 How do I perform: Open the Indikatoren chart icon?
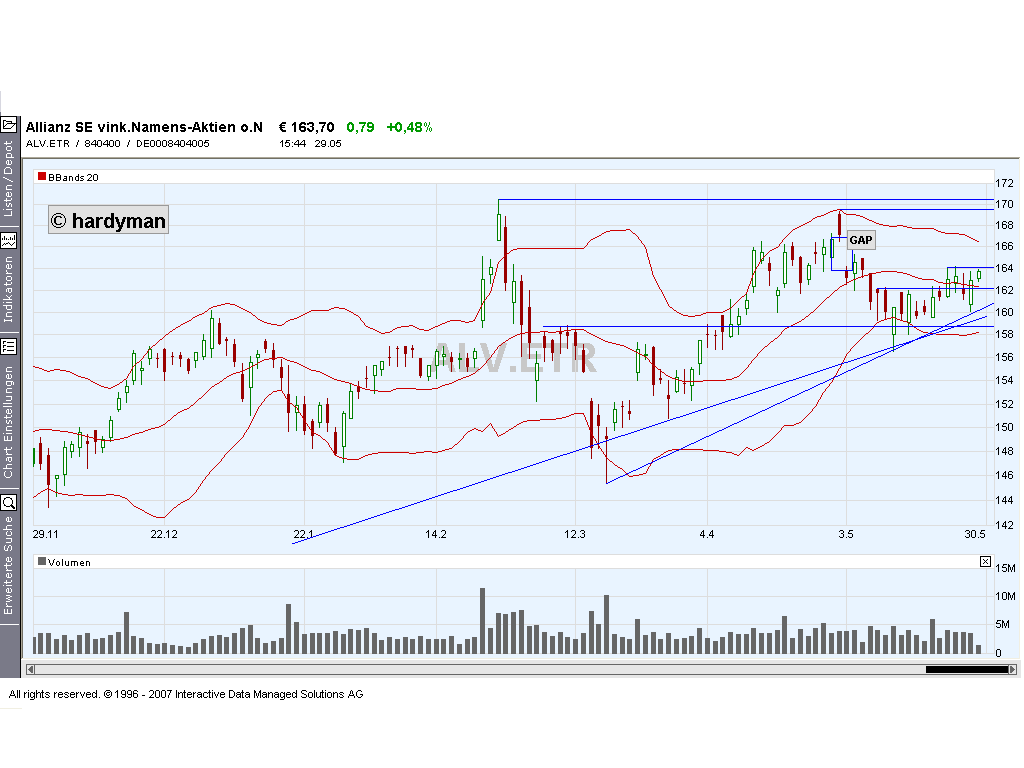[10, 240]
